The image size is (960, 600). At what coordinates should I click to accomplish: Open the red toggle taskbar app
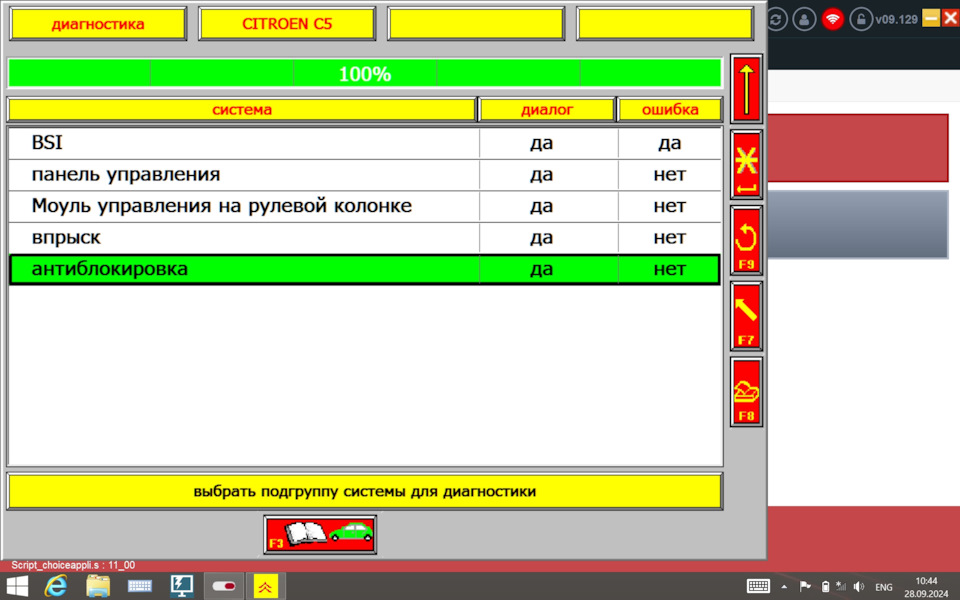[223, 587]
